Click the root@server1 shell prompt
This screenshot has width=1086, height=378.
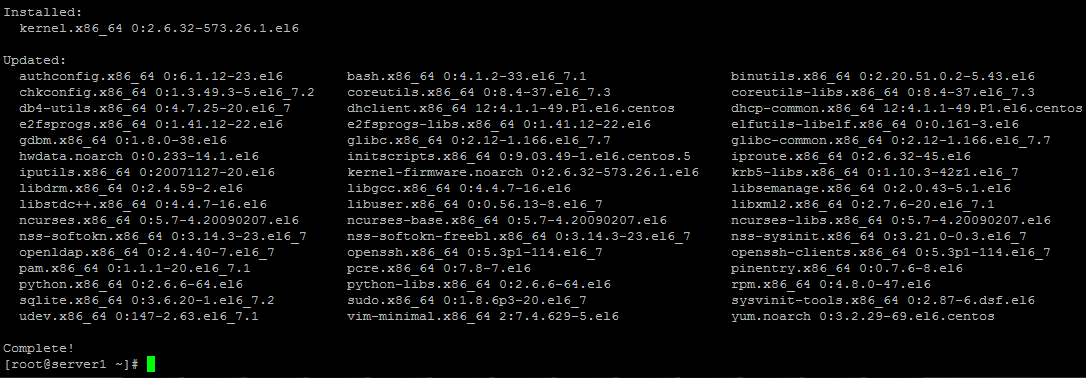(72, 364)
